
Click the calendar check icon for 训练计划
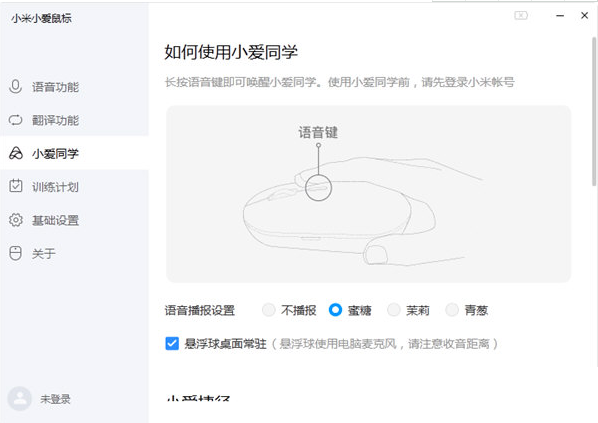[x=16, y=186]
